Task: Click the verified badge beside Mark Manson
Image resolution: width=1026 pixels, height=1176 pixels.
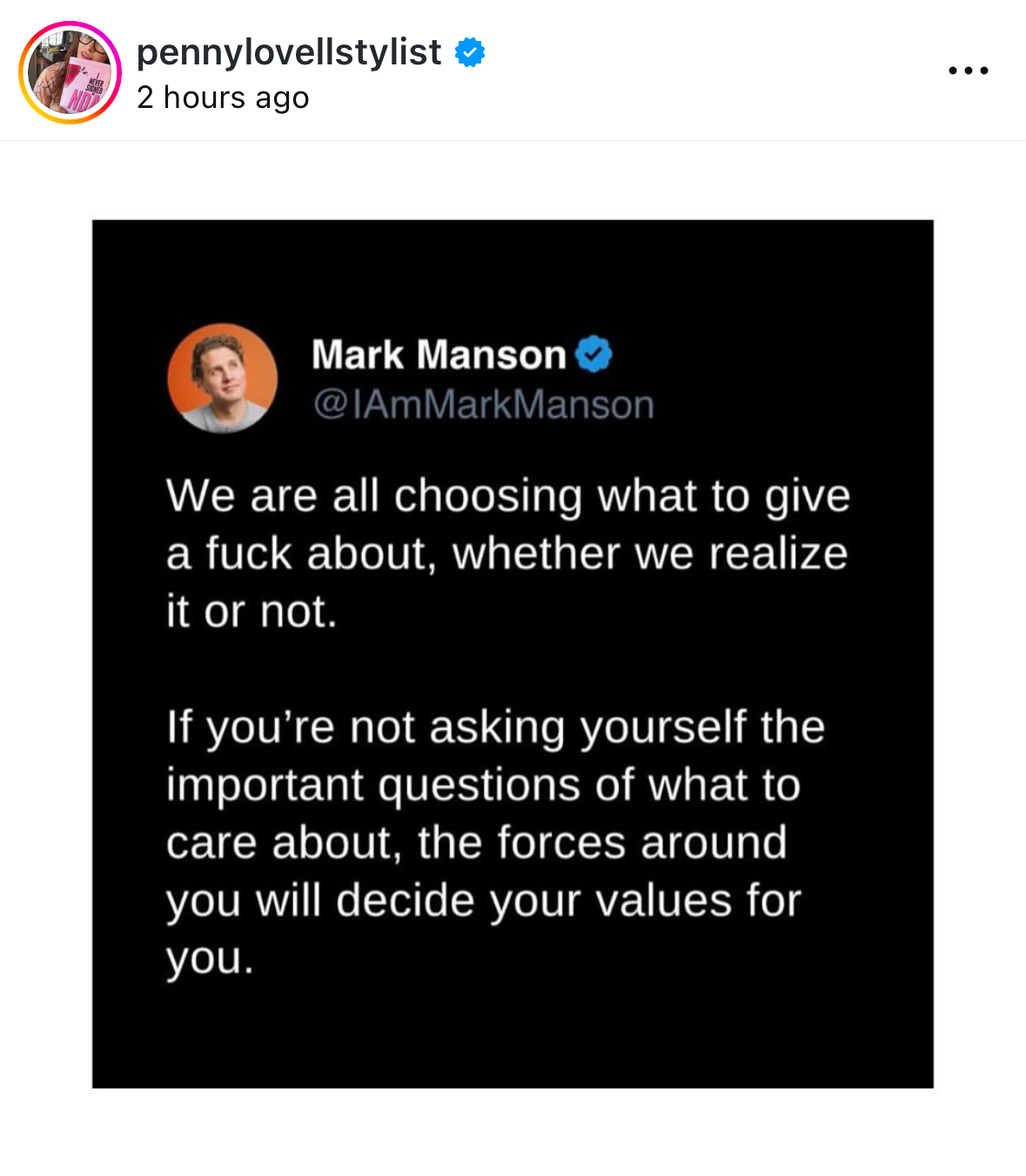Action: [x=594, y=354]
